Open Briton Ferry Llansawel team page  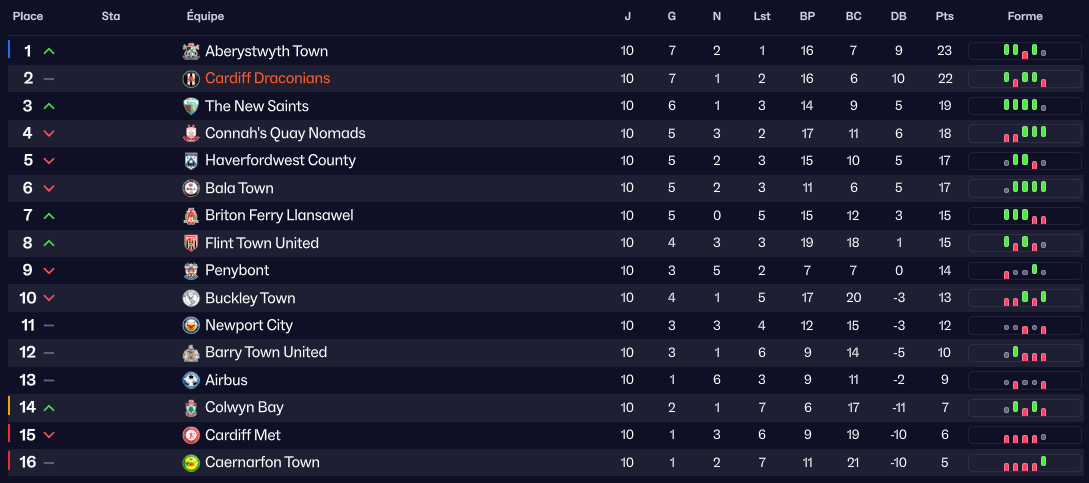pyautogui.click(x=279, y=215)
